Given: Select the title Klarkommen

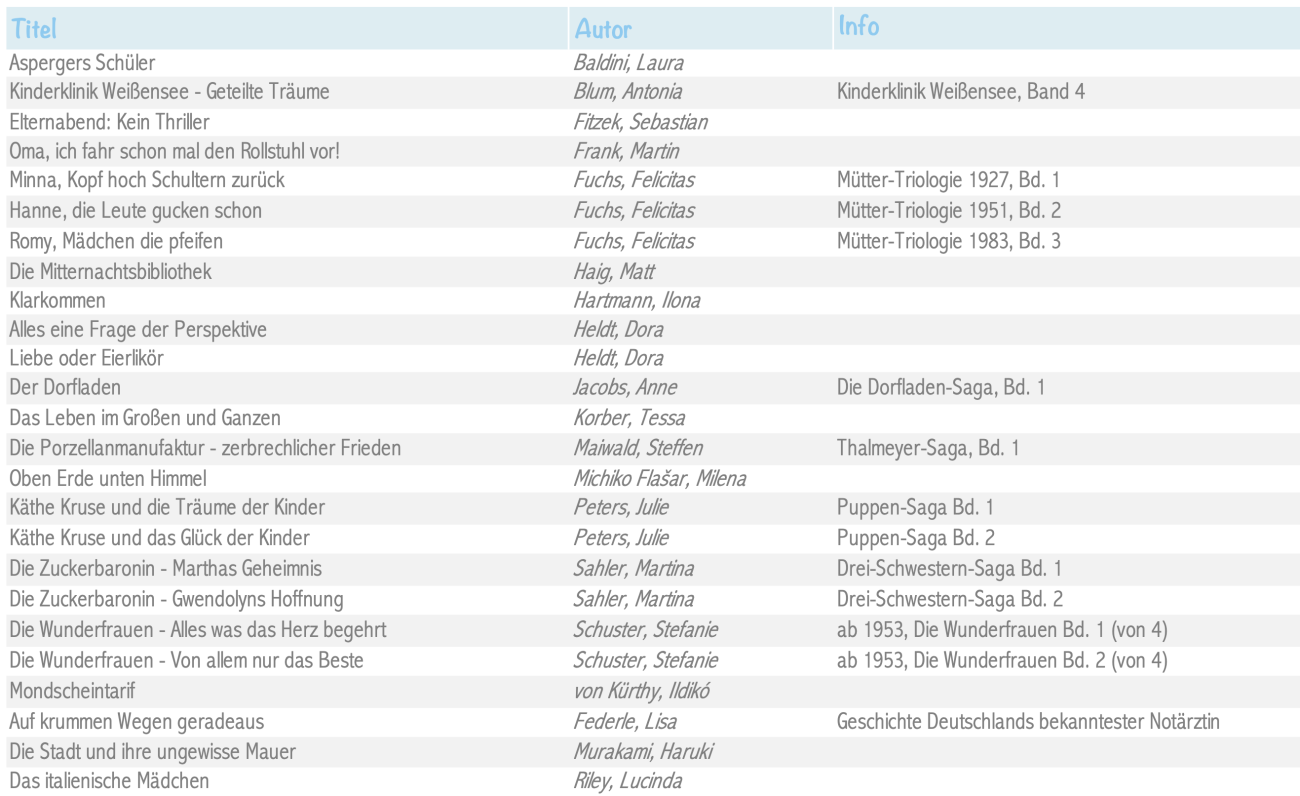Looking at the screenshot, I should tap(57, 301).
